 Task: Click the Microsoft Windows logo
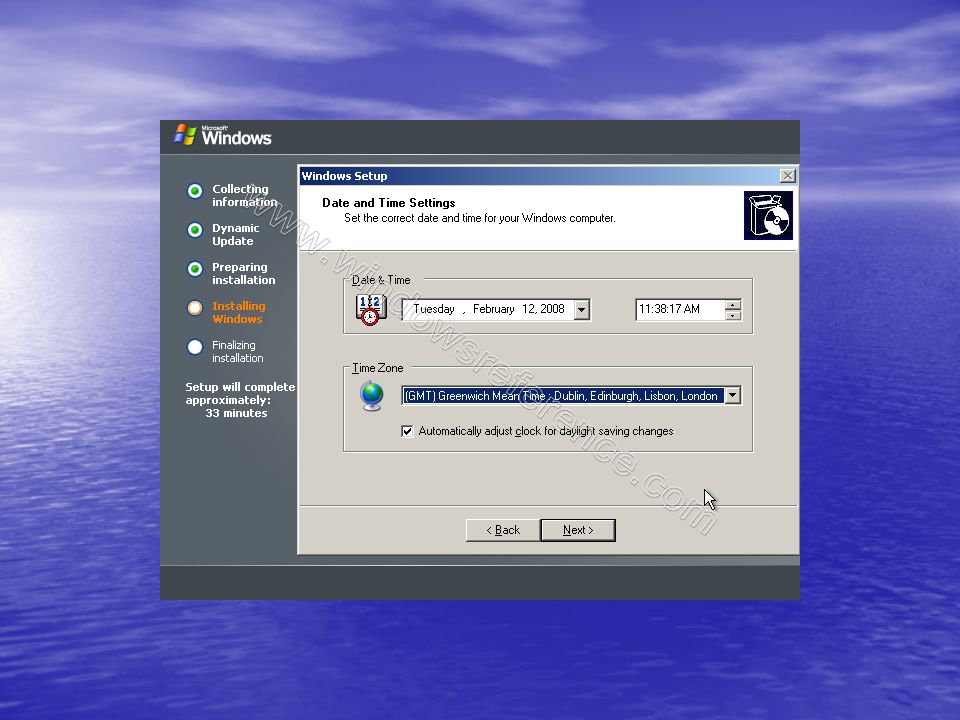tap(223, 135)
